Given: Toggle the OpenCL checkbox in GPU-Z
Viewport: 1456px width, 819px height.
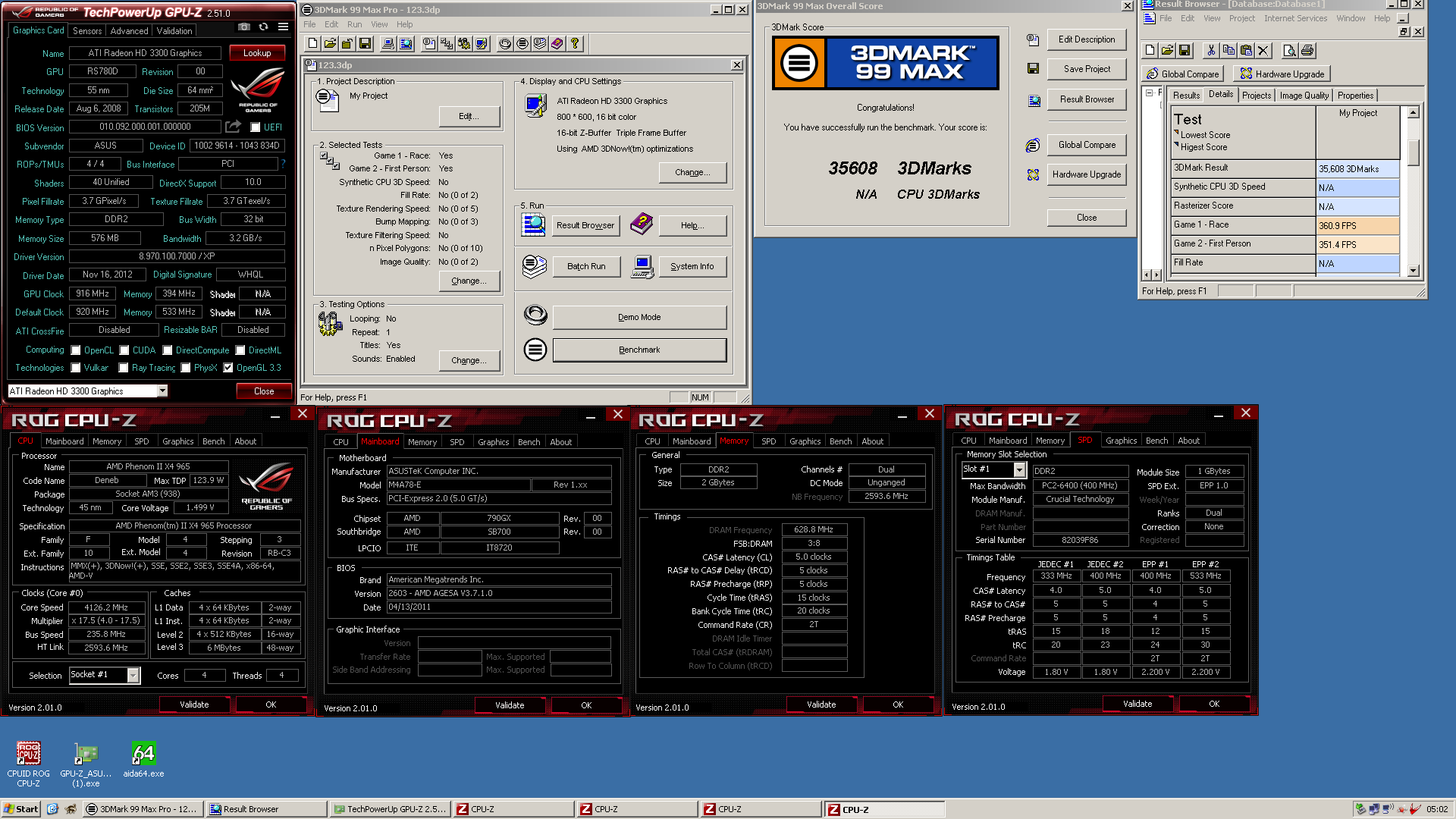Looking at the screenshot, I should coord(76,350).
